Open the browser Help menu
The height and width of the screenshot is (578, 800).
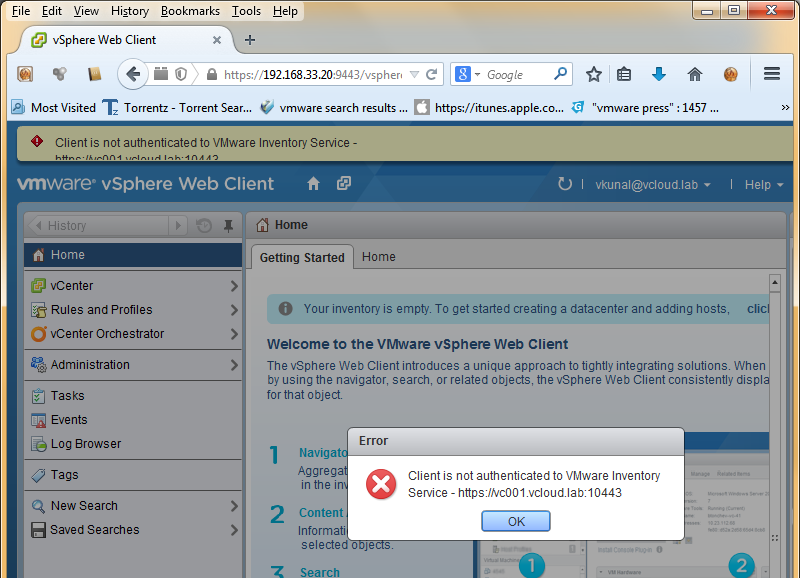click(x=285, y=11)
